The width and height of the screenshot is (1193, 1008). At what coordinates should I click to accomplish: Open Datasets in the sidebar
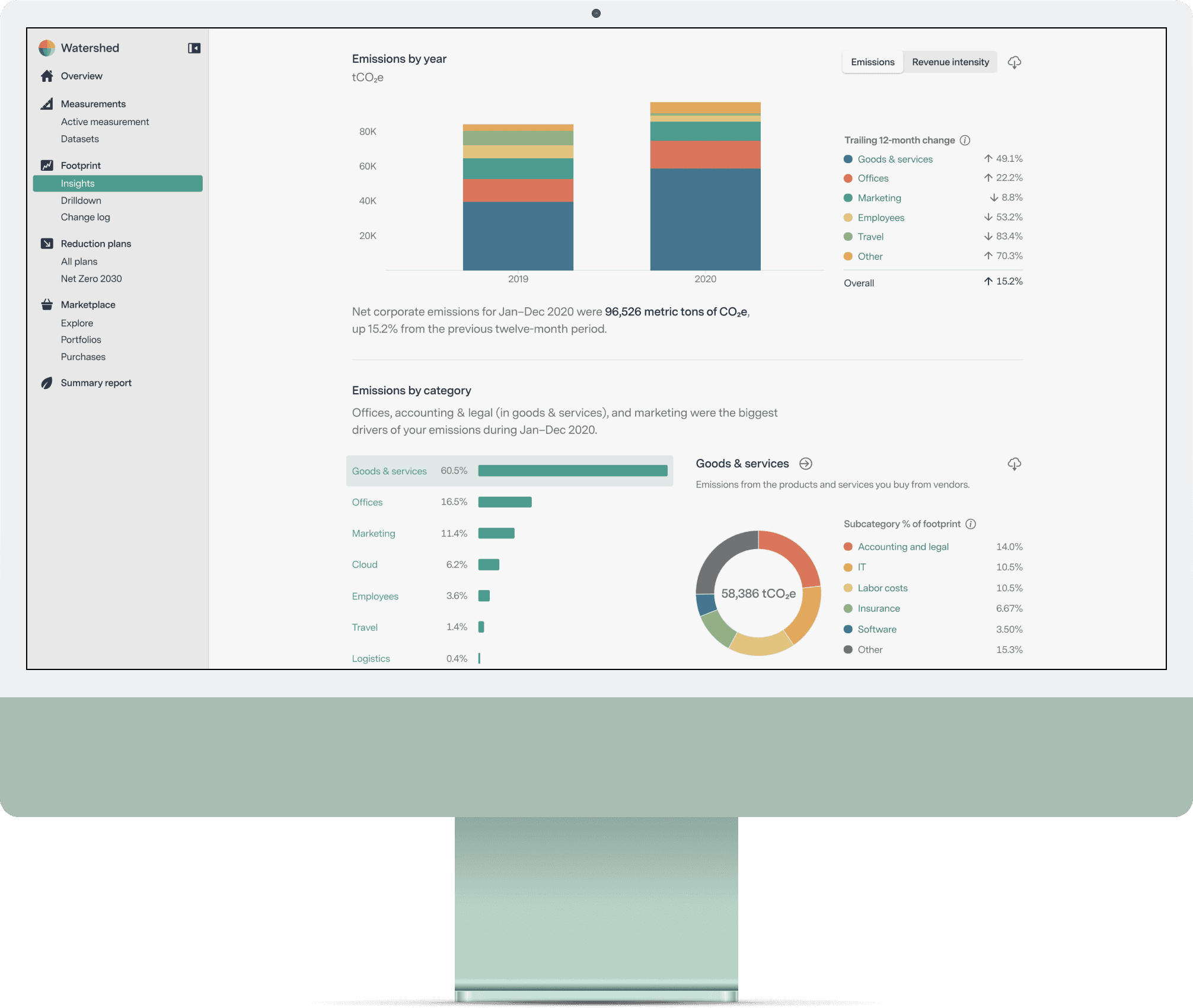pyautogui.click(x=79, y=139)
